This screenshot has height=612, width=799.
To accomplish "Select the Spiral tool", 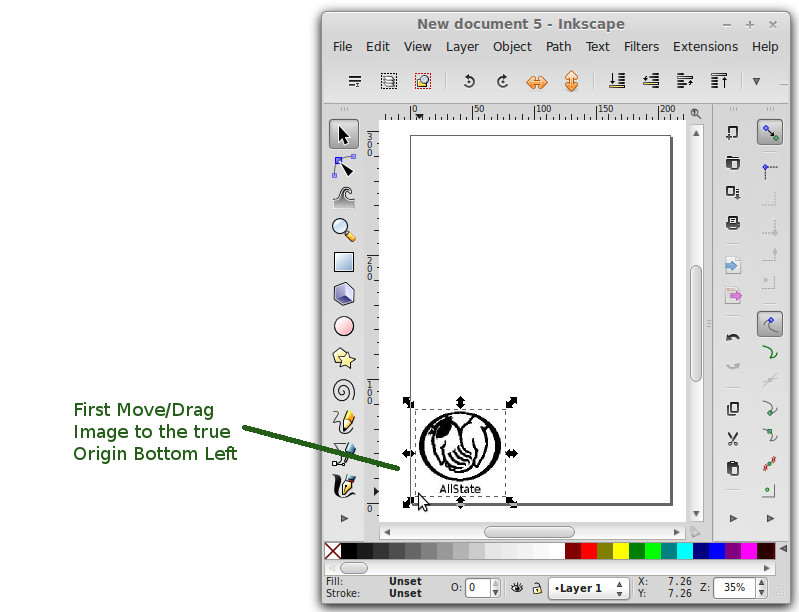I will [x=344, y=391].
